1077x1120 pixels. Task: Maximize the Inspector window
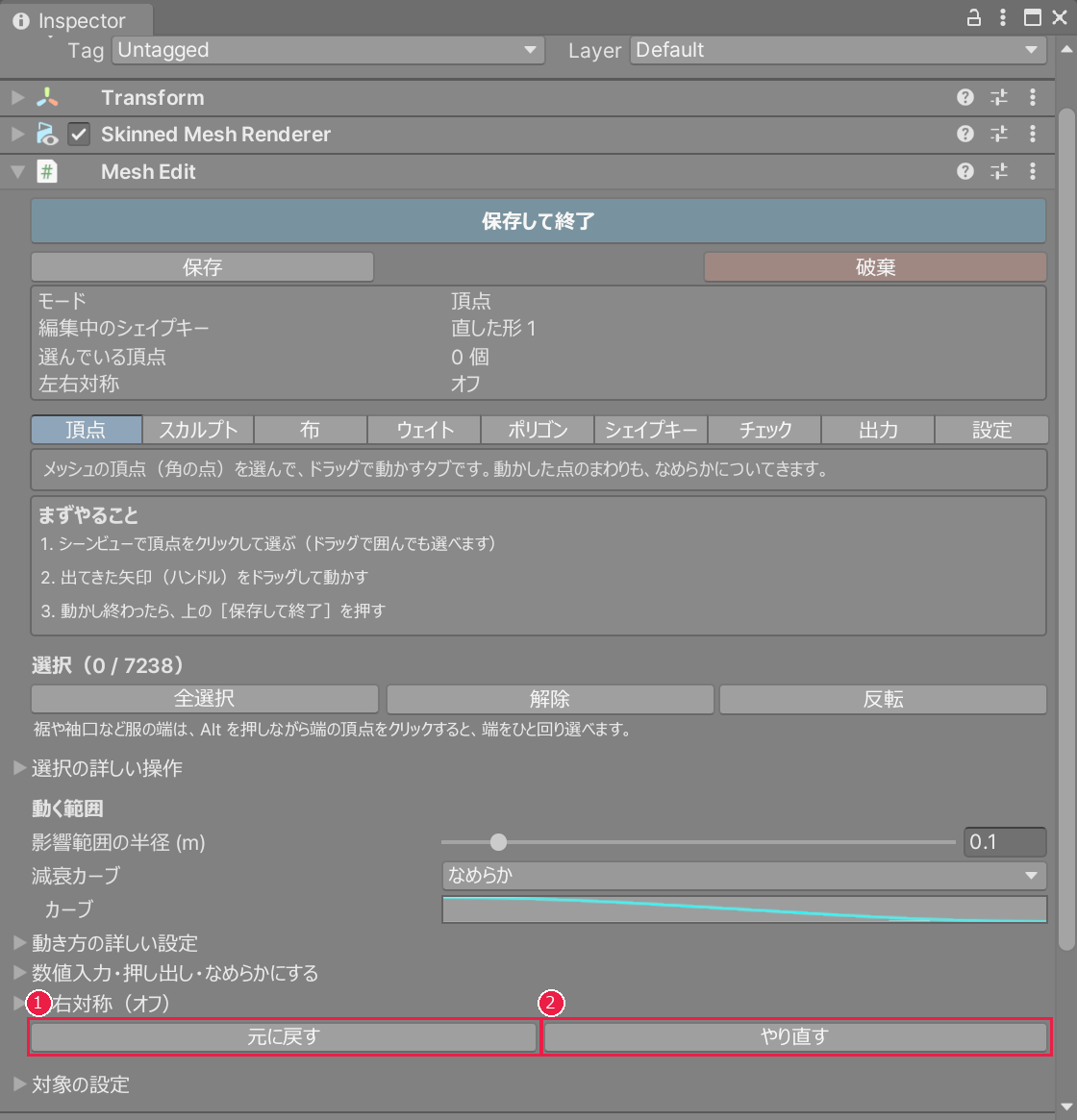pyautogui.click(x=1032, y=18)
